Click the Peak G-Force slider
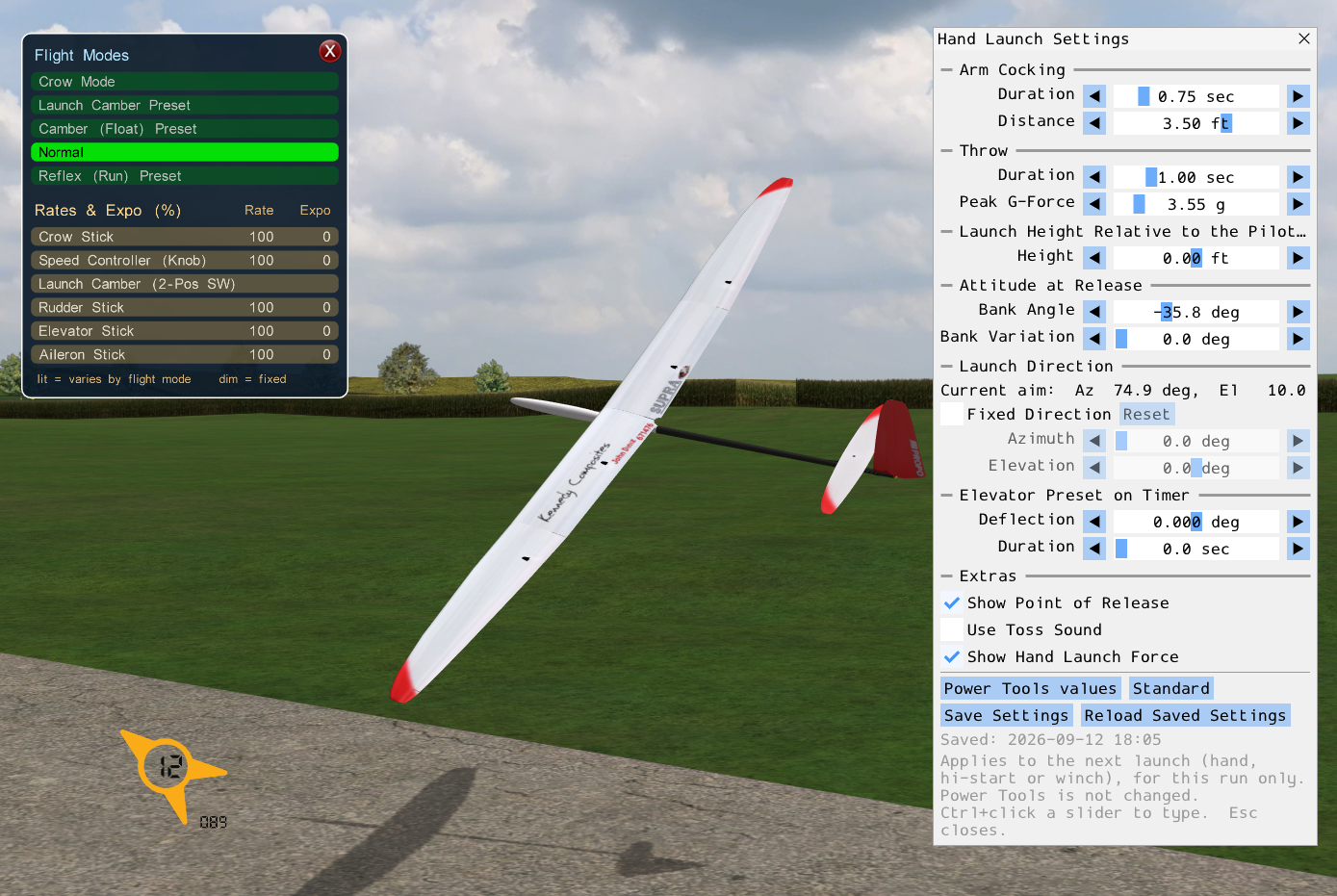 1196,204
